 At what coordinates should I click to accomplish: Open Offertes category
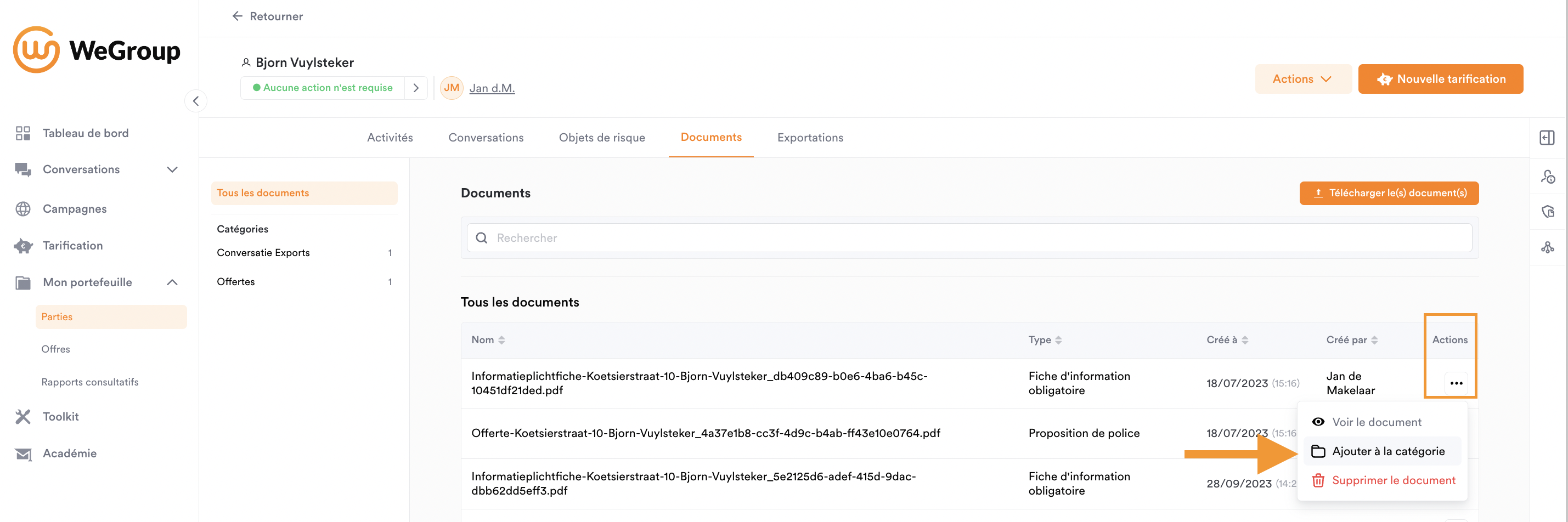point(304,282)
